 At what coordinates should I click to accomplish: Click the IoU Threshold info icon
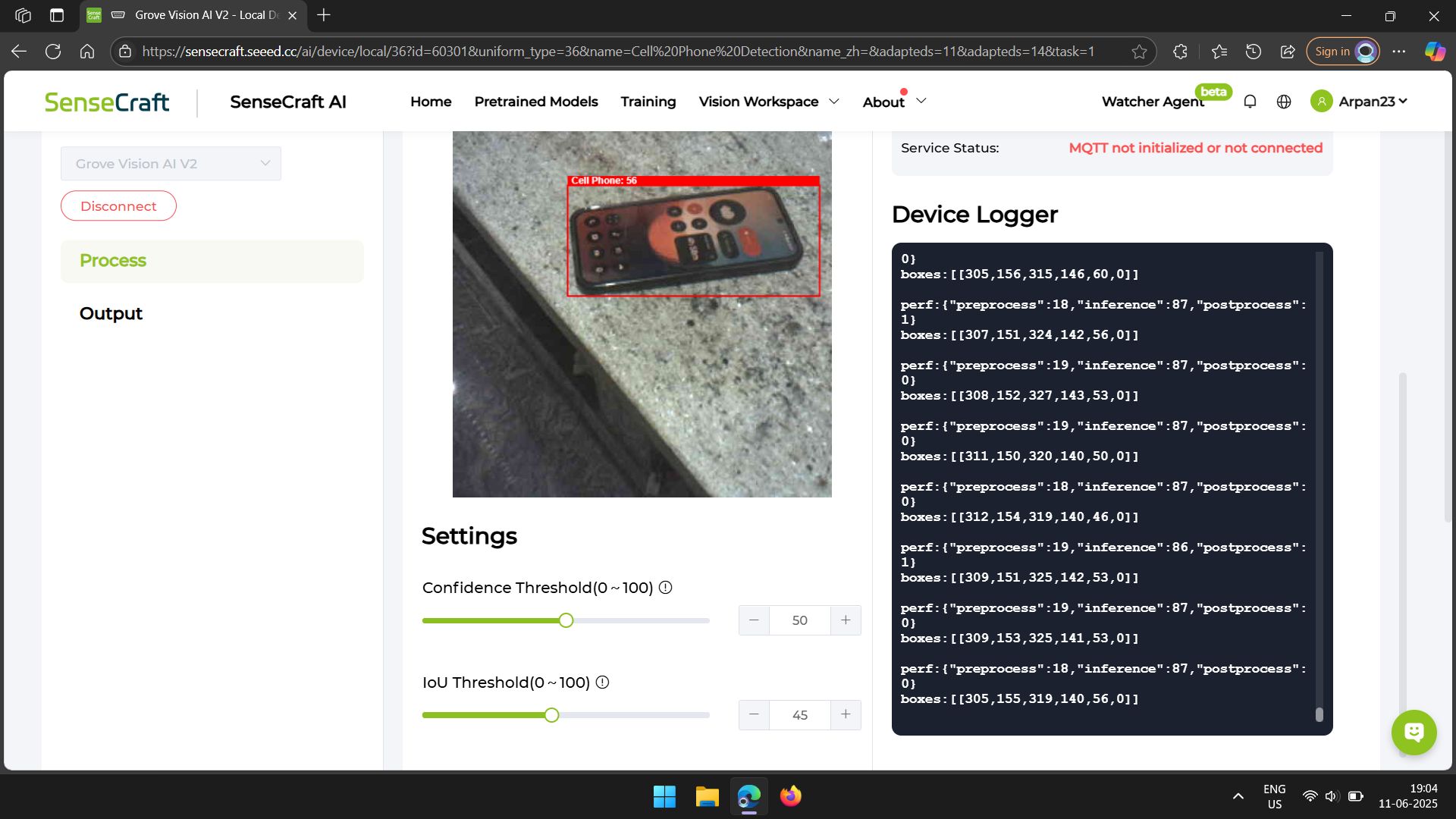tap(602, 682)
